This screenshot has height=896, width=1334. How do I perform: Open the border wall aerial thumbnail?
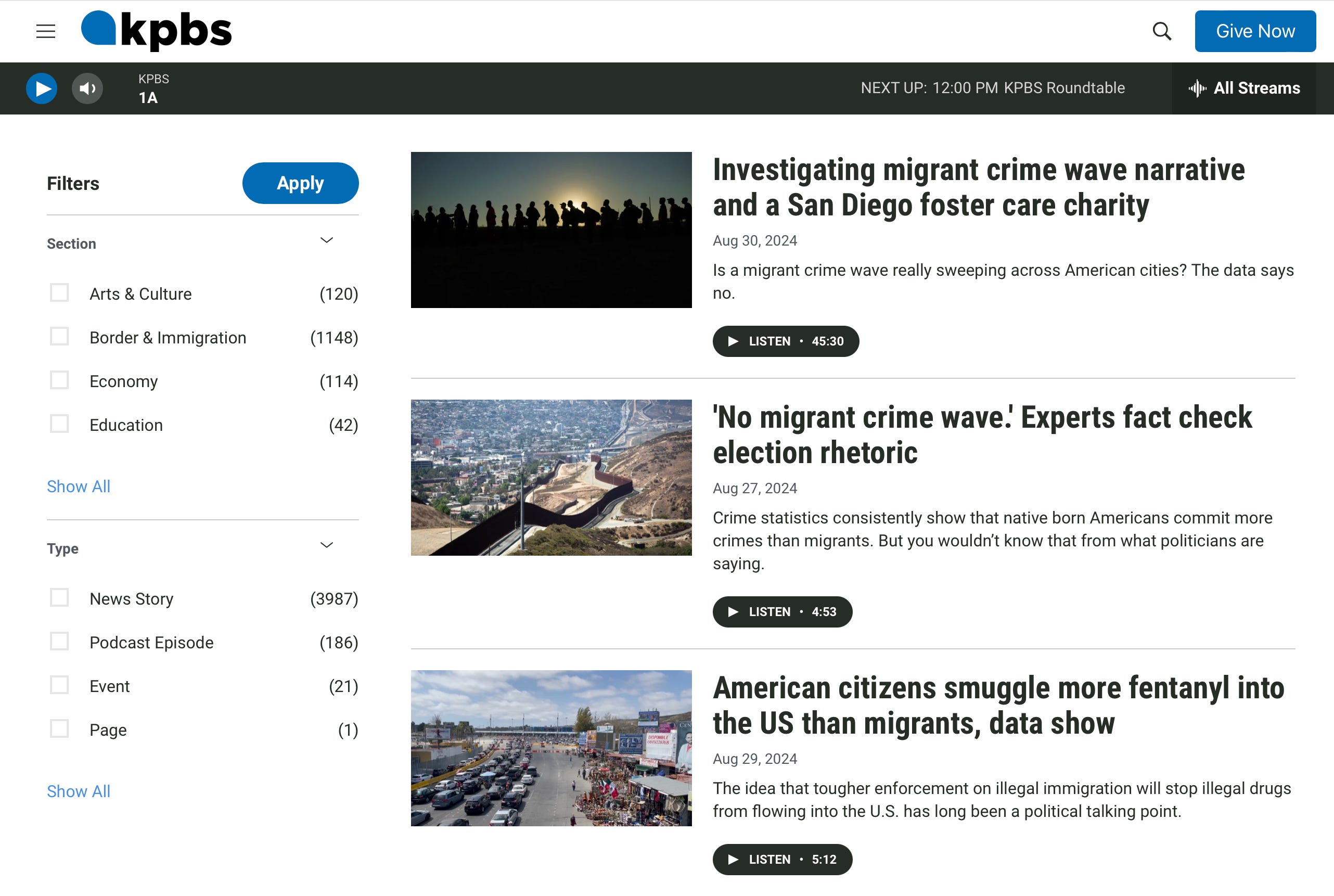(x=551, y=478)
